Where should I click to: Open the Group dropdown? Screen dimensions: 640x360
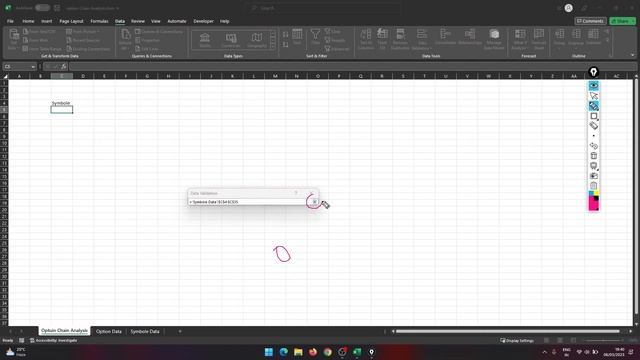tap(559, 38)
